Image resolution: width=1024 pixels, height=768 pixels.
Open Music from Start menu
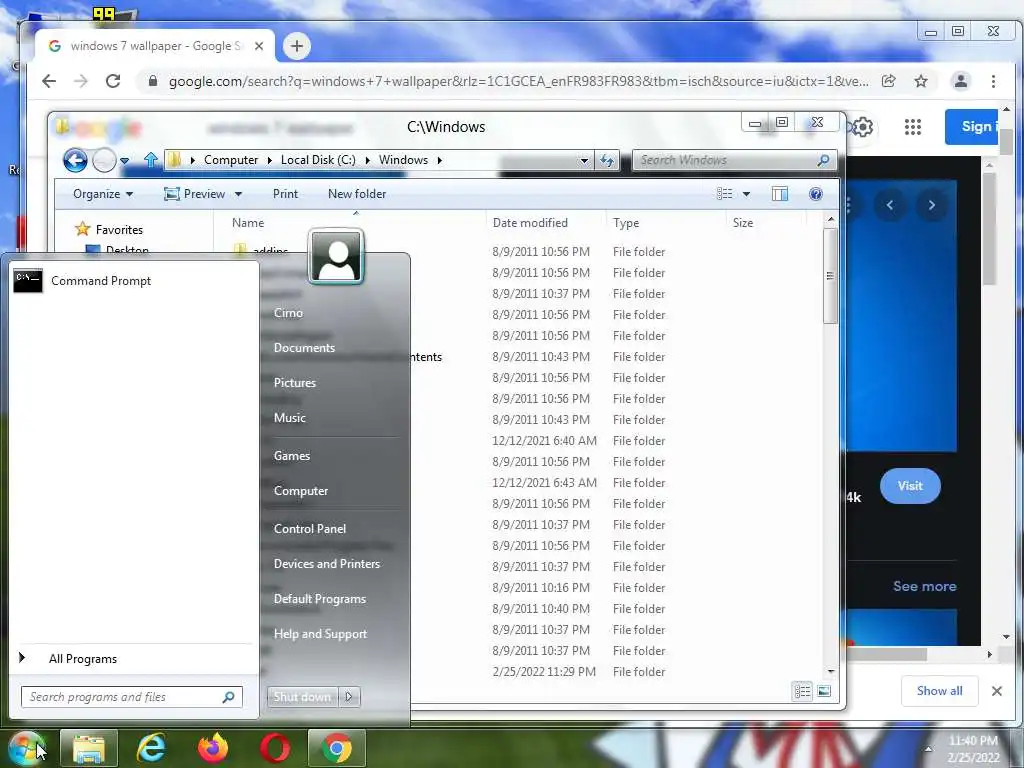pos(289,418)
